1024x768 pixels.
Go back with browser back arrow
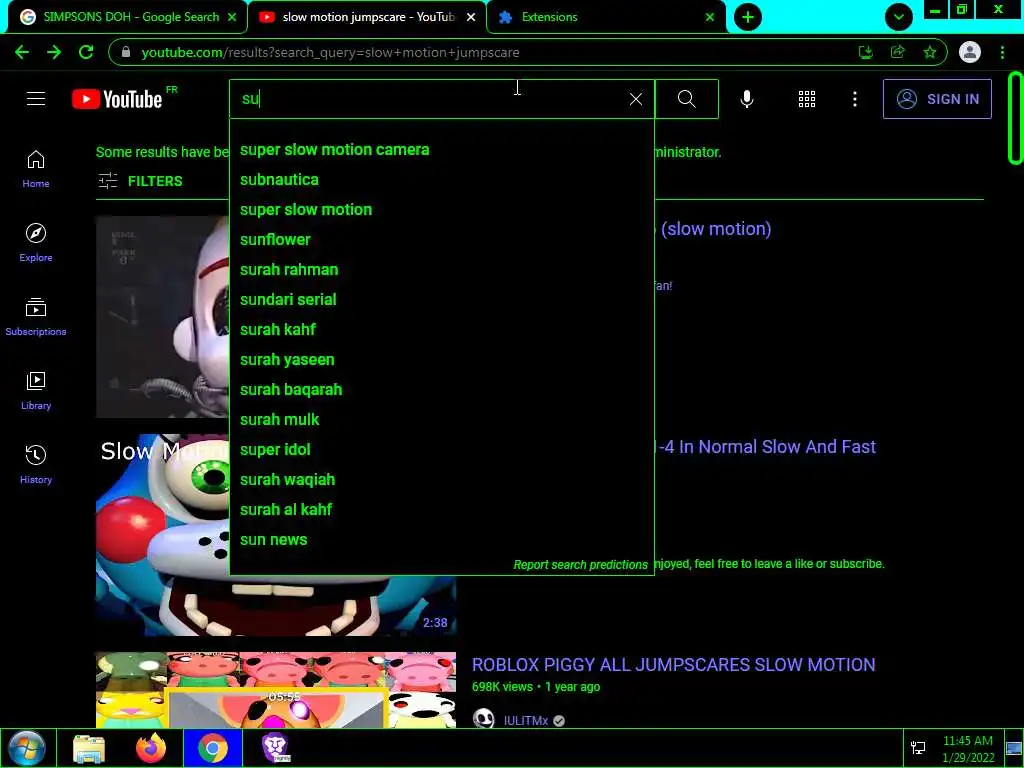coord(22,52)
